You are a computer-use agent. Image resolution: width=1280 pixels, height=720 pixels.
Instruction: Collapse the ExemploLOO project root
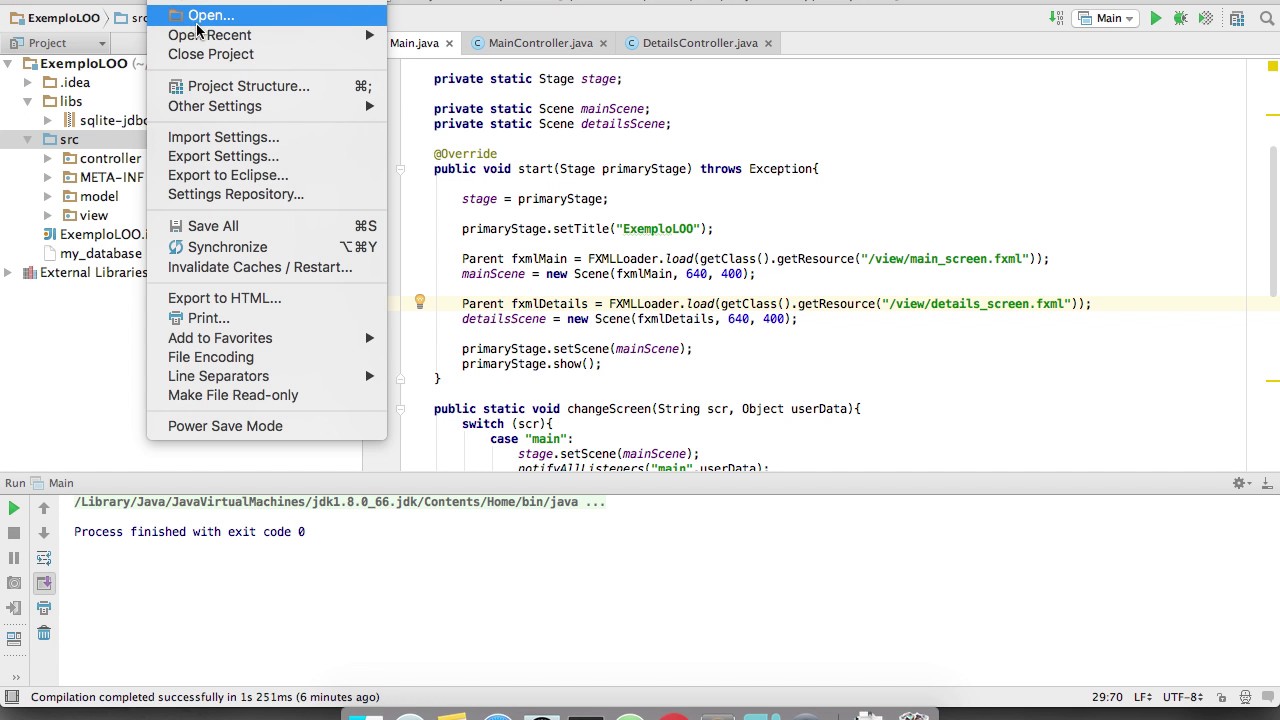tap(9, 63)
